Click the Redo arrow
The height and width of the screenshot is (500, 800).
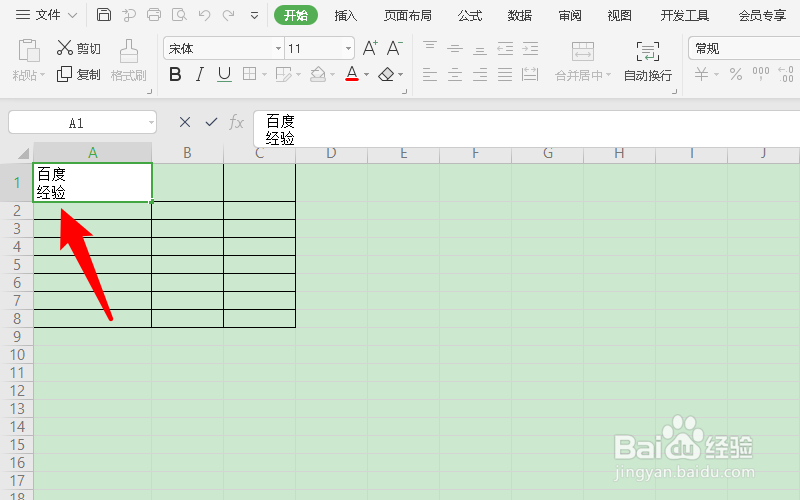[x=229, y=15]
